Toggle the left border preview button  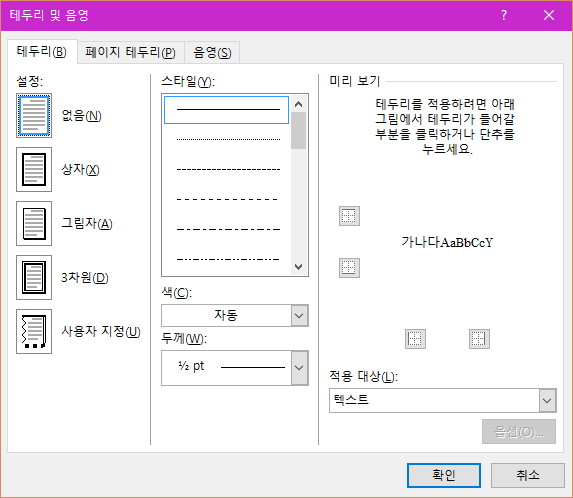tap(415, 339)
